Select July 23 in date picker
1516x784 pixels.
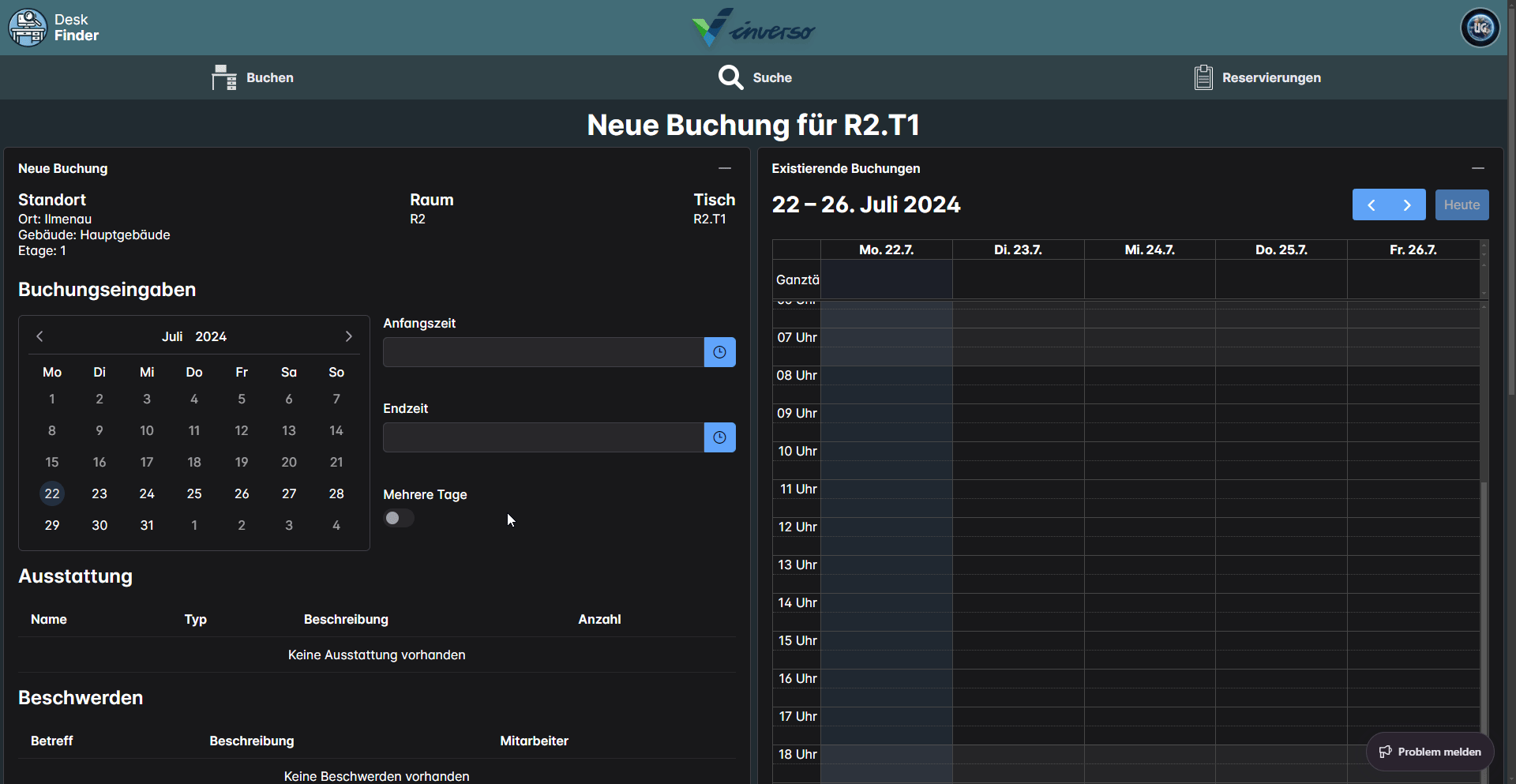(x=99, y=493)
